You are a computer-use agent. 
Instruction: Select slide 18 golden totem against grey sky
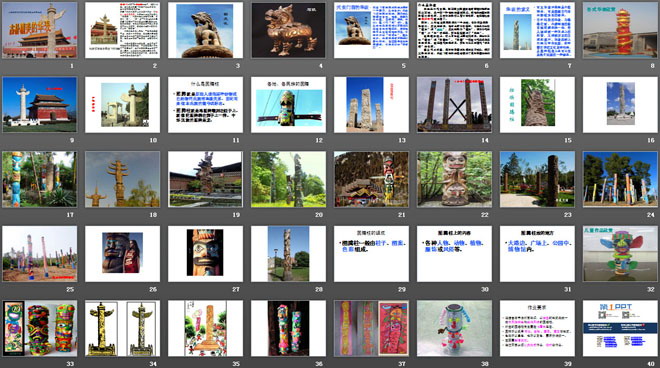tap(122, 179)
